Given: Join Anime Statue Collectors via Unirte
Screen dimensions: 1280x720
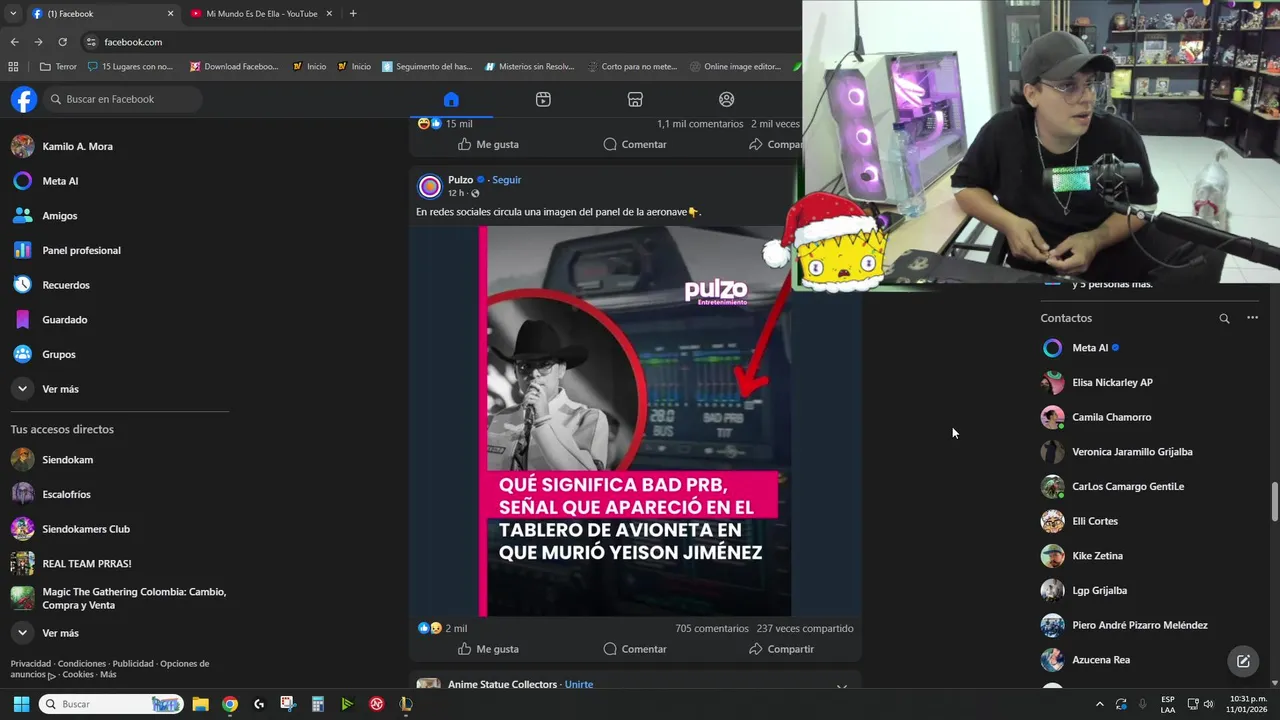Looking at the screenshot, I should (x=579, y=685).
